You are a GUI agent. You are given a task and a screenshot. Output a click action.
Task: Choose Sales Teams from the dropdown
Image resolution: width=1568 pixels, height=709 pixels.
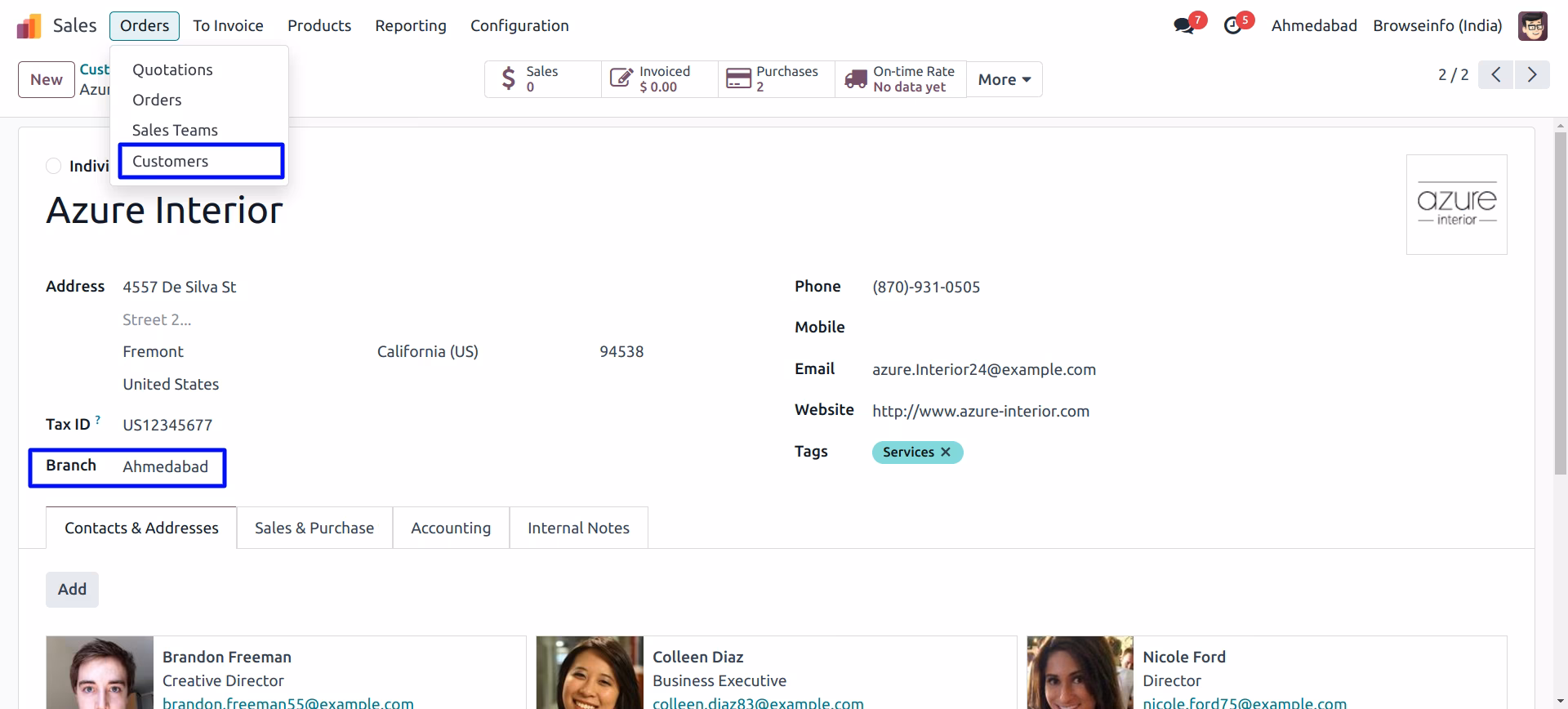199,131
